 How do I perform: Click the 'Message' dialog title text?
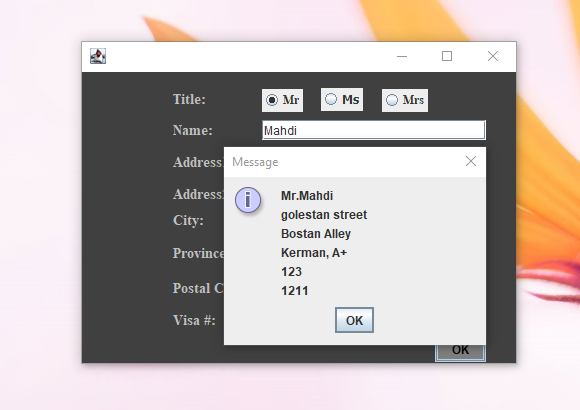255,162
